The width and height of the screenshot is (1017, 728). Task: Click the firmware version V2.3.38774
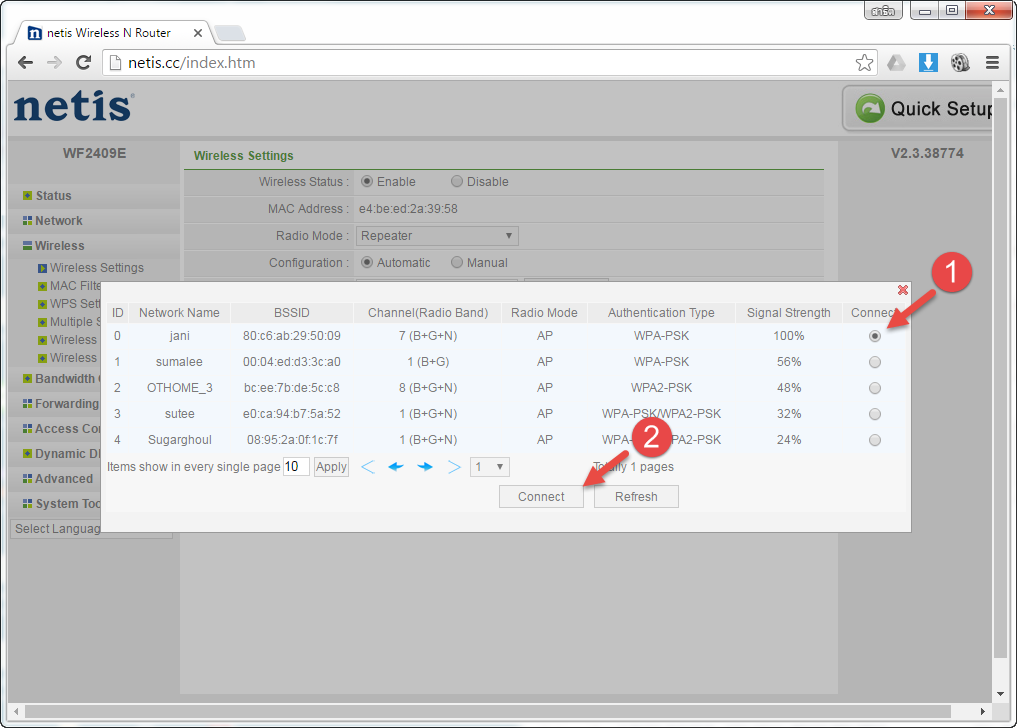(x=927, y=153)
